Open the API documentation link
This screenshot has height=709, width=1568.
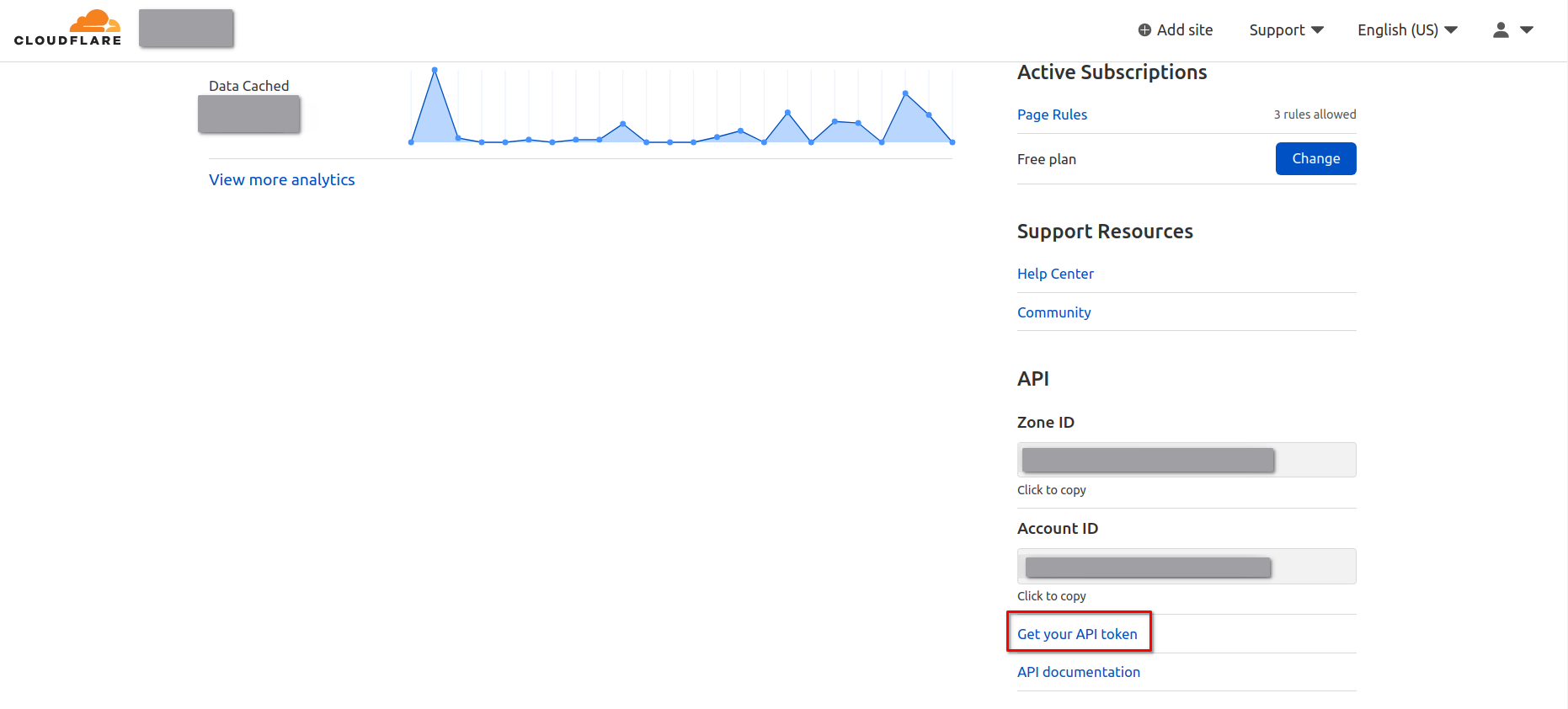pos(1078,672)
